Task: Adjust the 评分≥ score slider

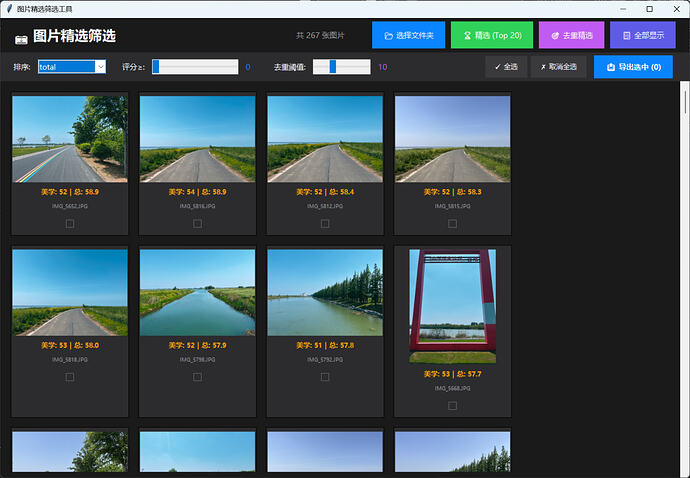Action: pyautogui.click(x=195, y=67)
